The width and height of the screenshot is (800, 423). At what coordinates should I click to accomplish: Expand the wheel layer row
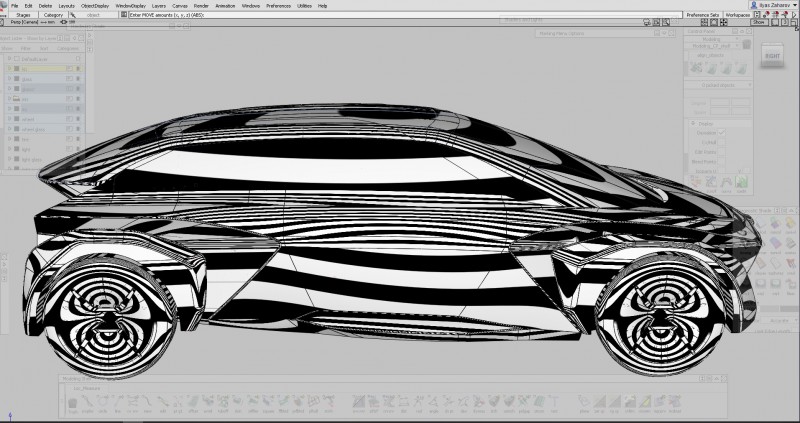click(9, 119)
